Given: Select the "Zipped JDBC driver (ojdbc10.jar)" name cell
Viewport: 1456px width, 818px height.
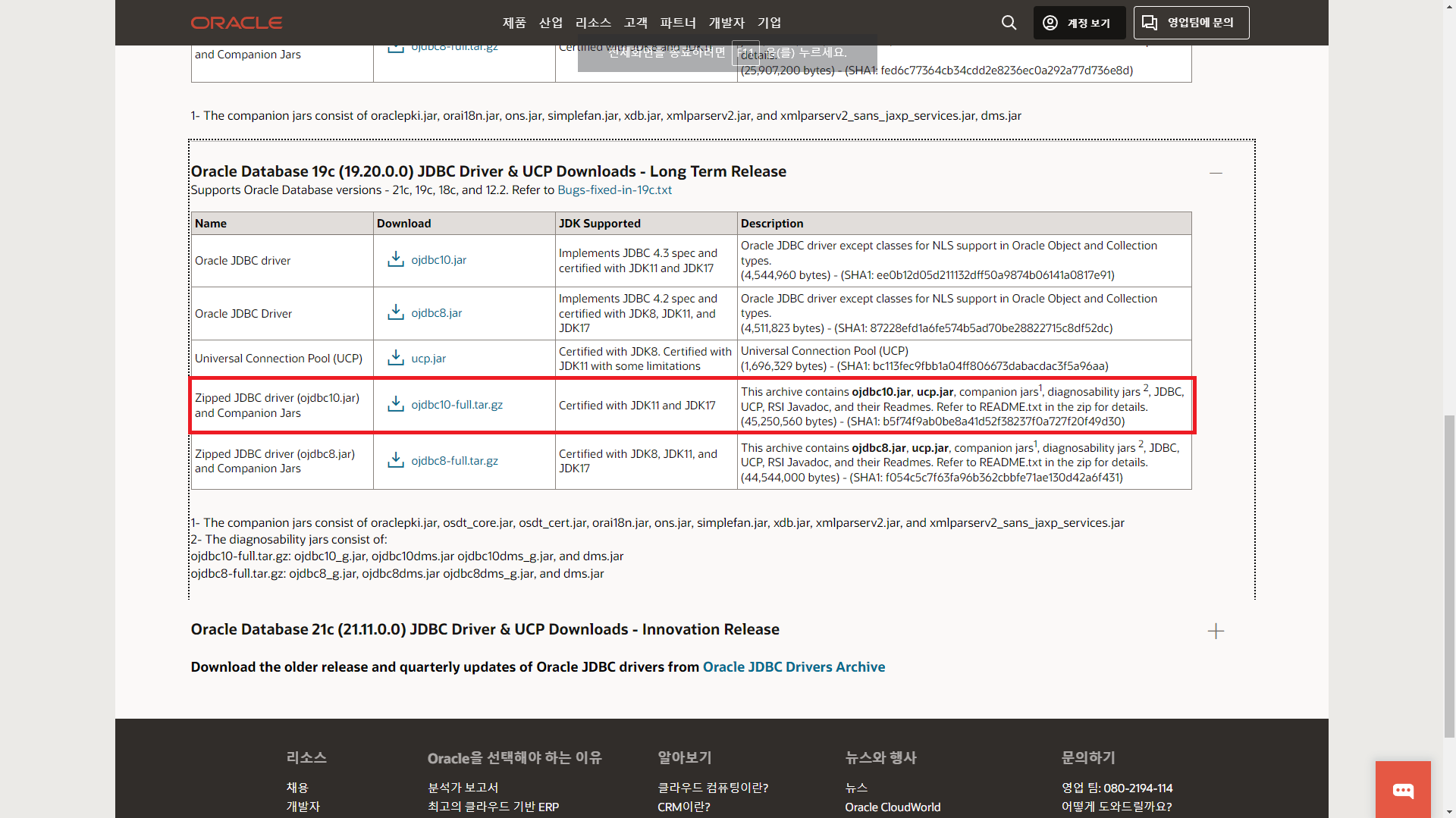Looking at the screenshot, I should (282, 405).
